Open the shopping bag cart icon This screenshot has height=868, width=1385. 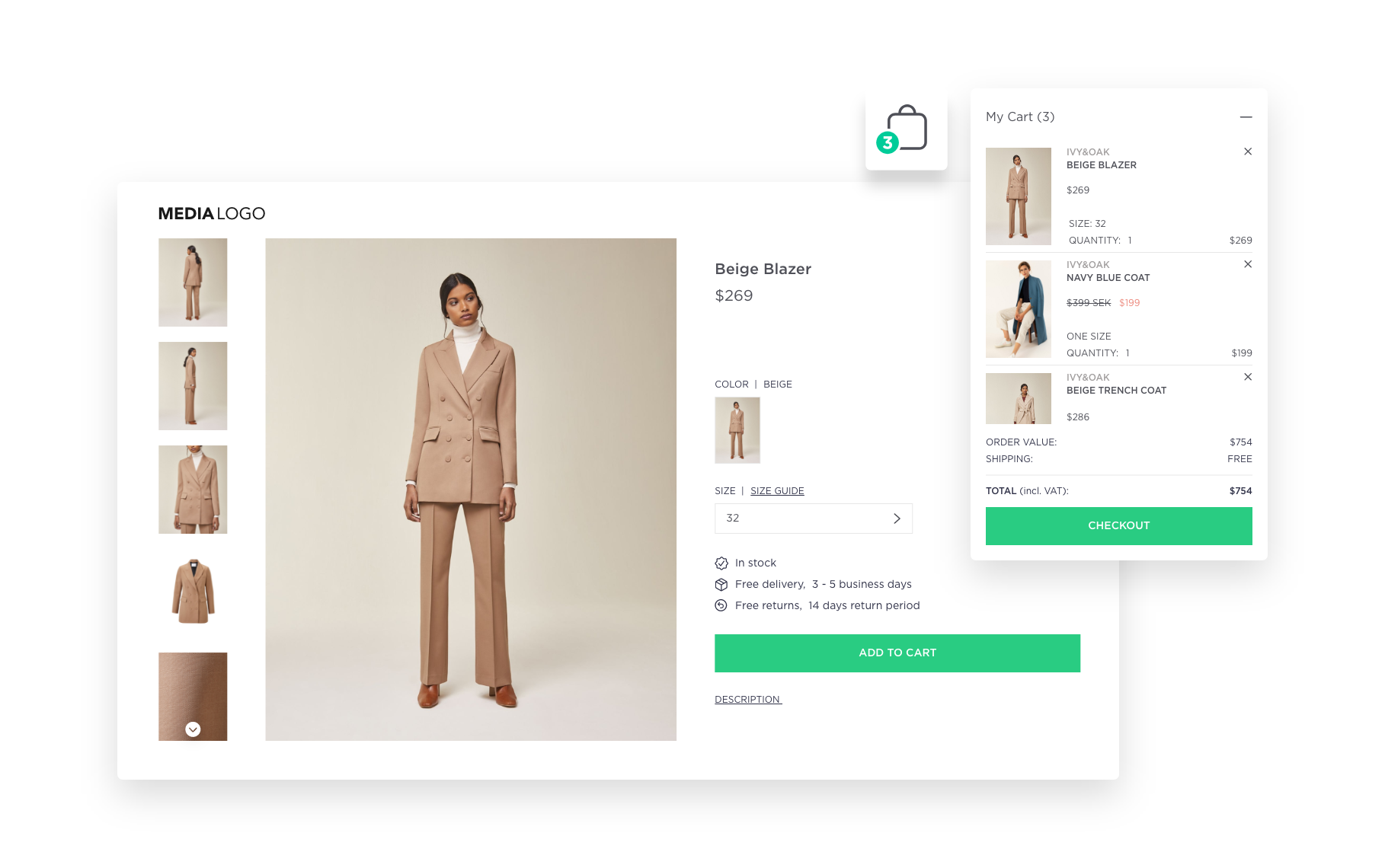pos(906,129)
